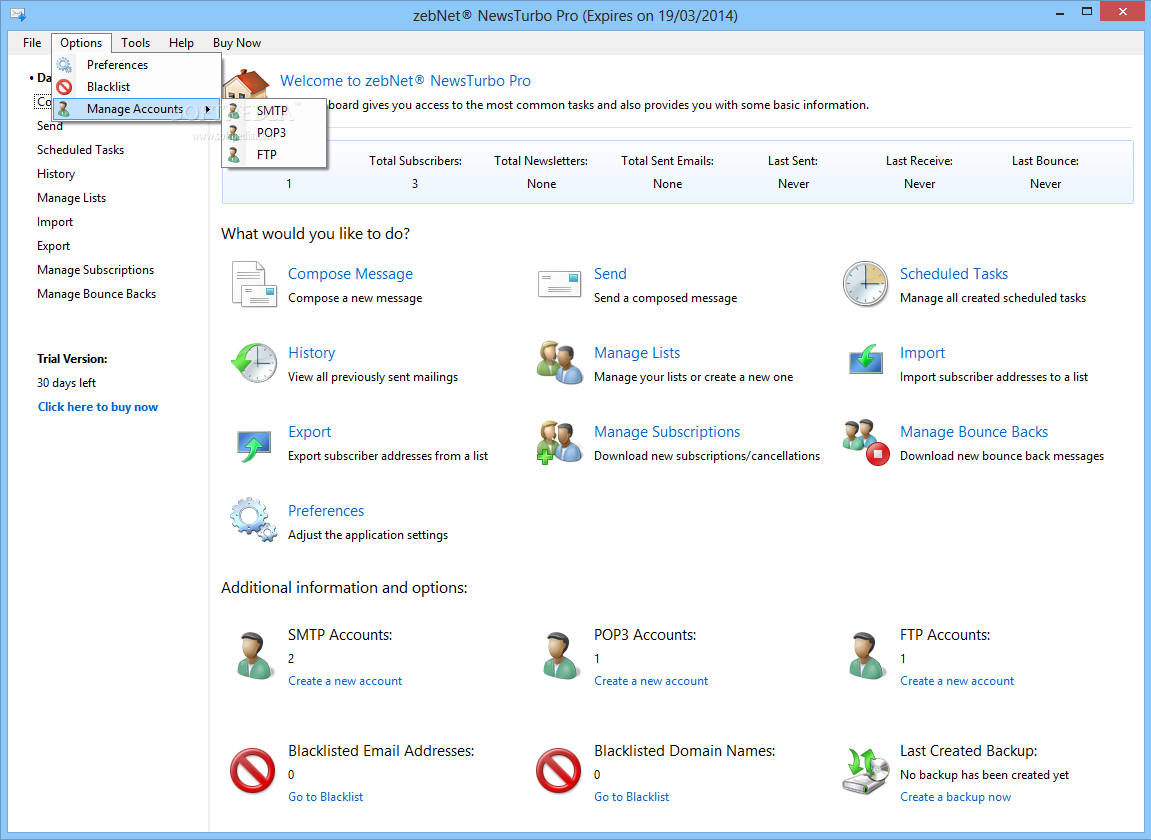Click the POP3 Accounts person icon

[x=560, y=656]
